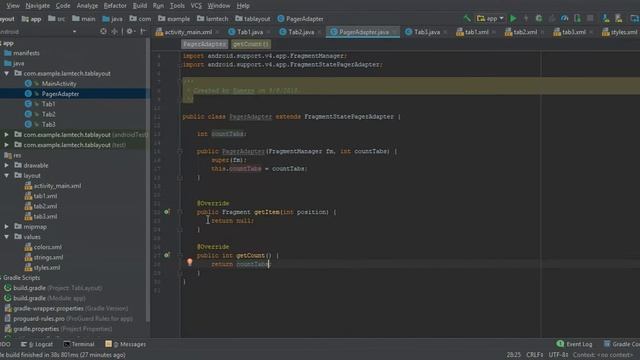Close the PagerAdapter.java tab
This screenshot has width=640, height=360.
pos(394,32)
